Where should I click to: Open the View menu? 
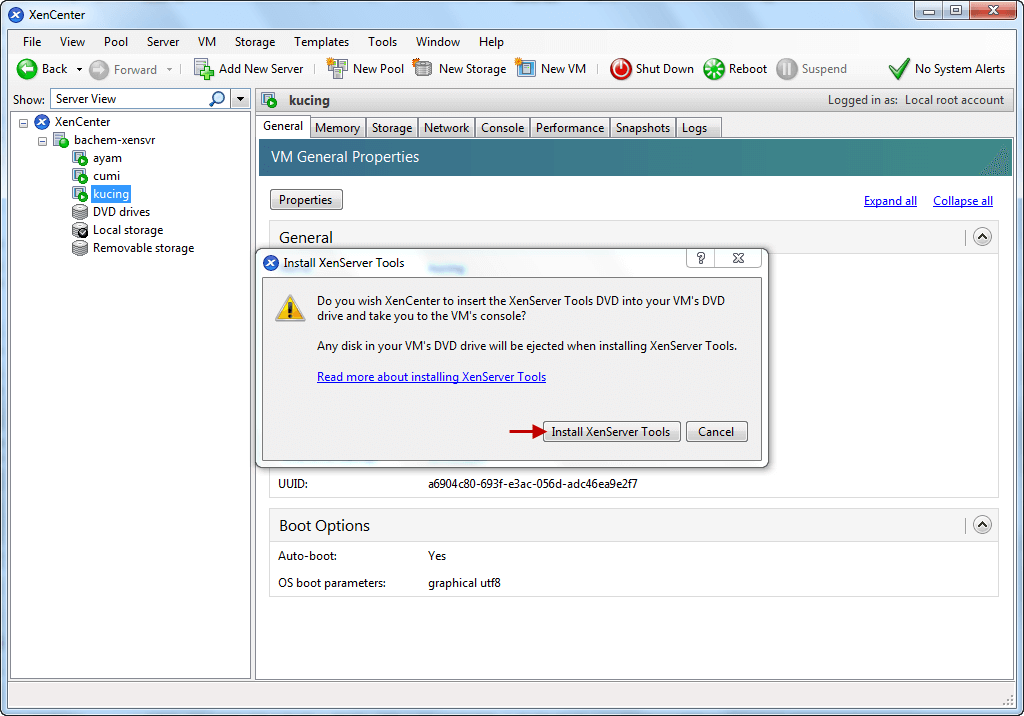(72, 42)
